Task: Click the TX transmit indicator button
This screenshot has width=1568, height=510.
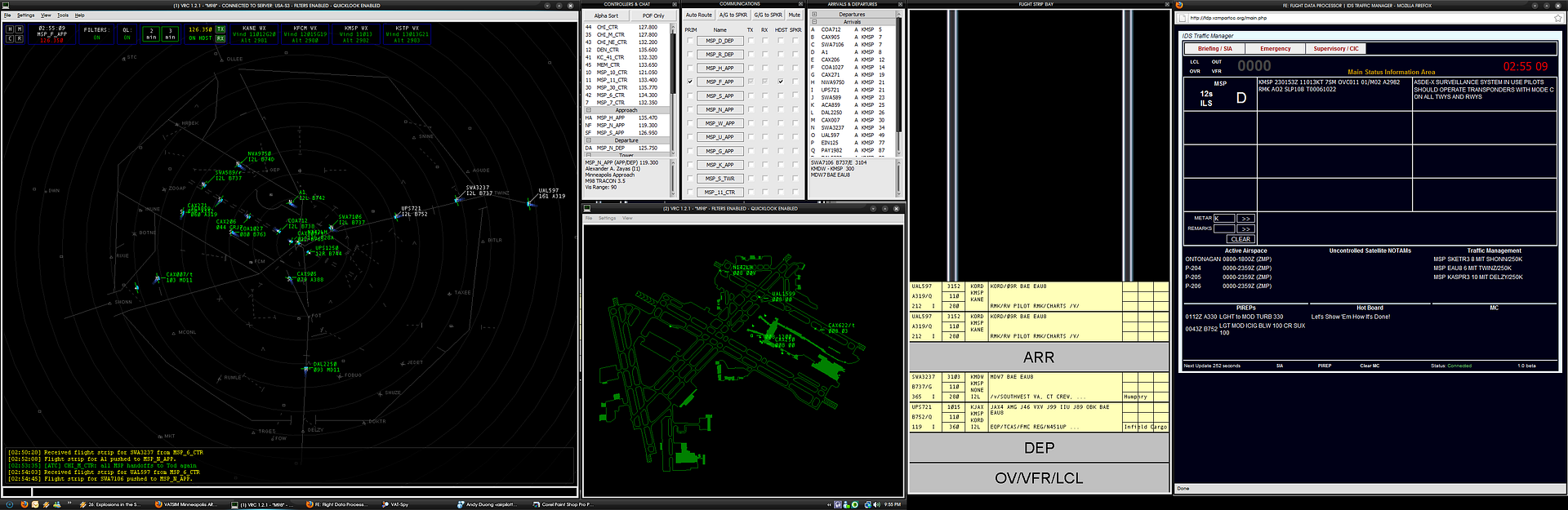Action: tap(220, 29)
